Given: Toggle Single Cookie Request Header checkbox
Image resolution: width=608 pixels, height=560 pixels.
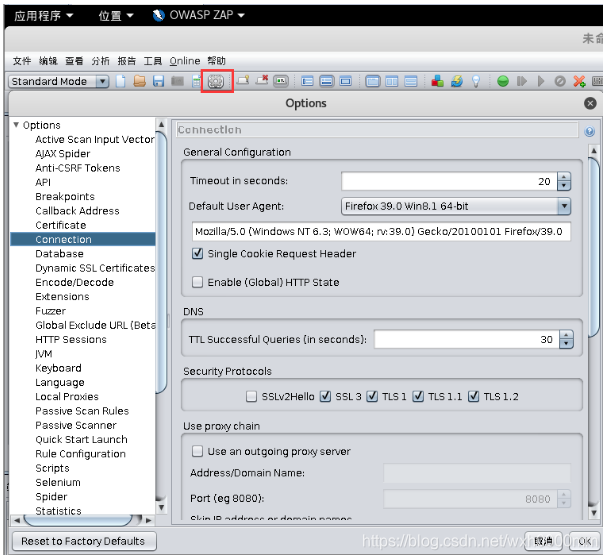Looking at the screenshot, I should pos(198,254).
